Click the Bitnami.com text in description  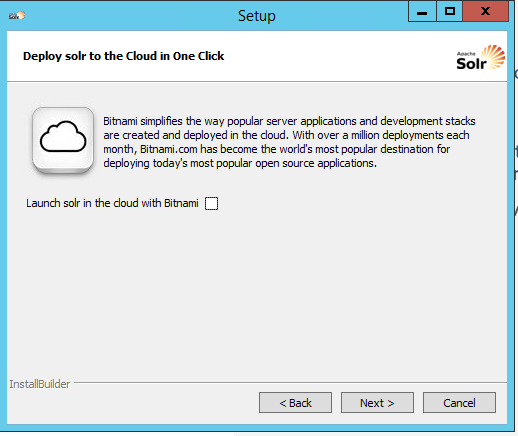click(169, 149)
